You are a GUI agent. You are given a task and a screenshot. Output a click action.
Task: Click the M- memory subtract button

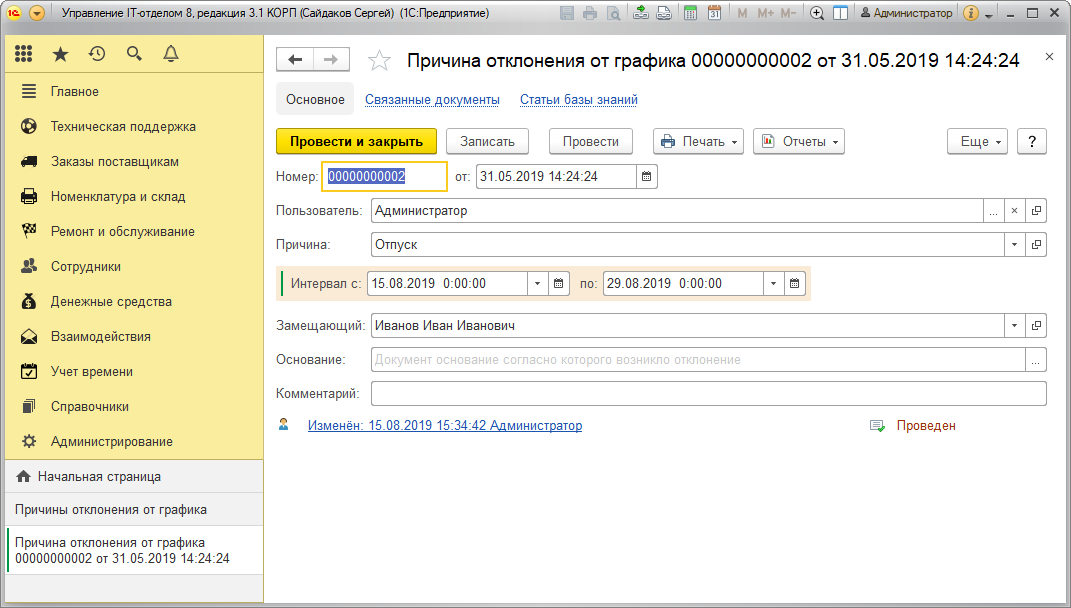coord(788,13)
